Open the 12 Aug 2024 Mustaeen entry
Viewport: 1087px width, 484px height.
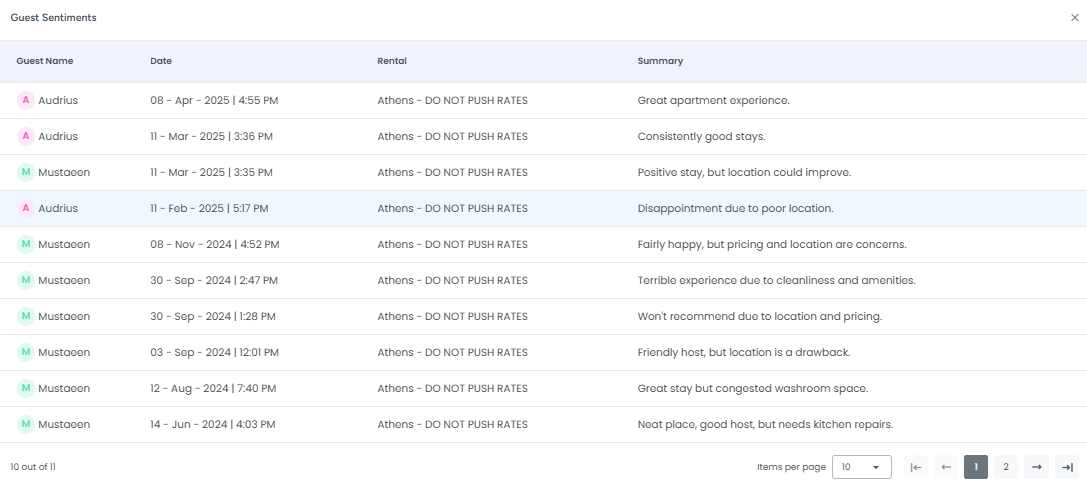[x=215, y=388]
